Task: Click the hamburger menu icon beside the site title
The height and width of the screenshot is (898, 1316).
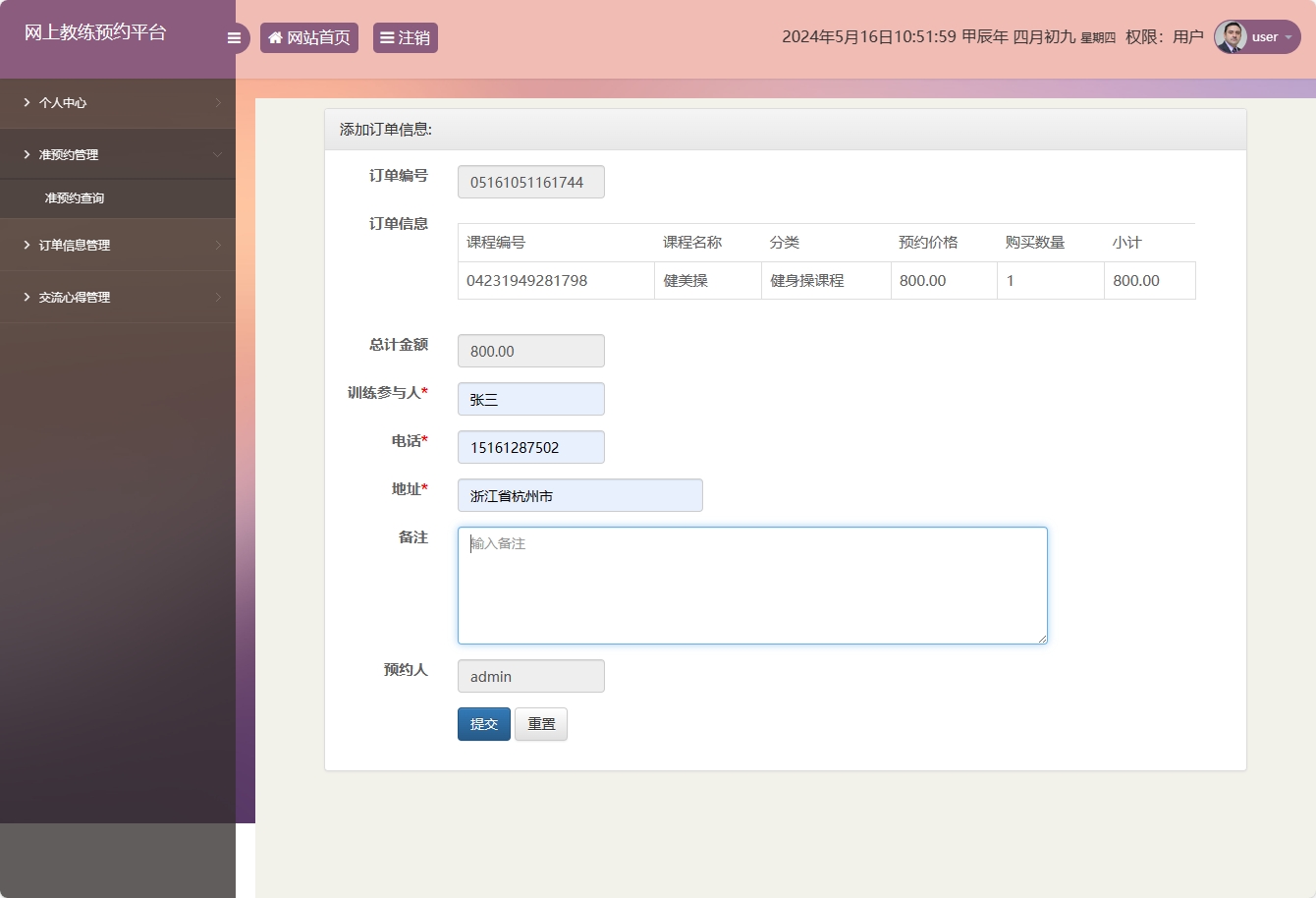Action: (234, 37)
